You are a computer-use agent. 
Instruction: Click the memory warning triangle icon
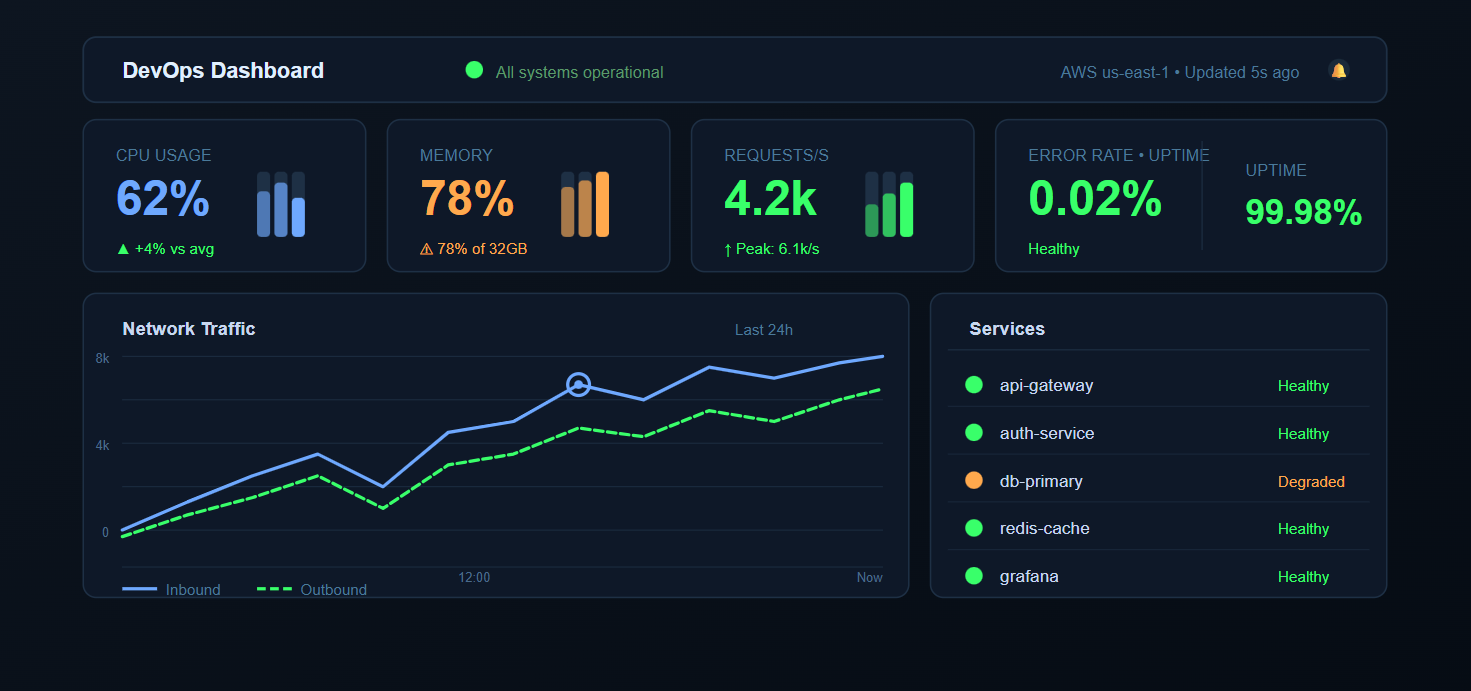coord(427,249)
